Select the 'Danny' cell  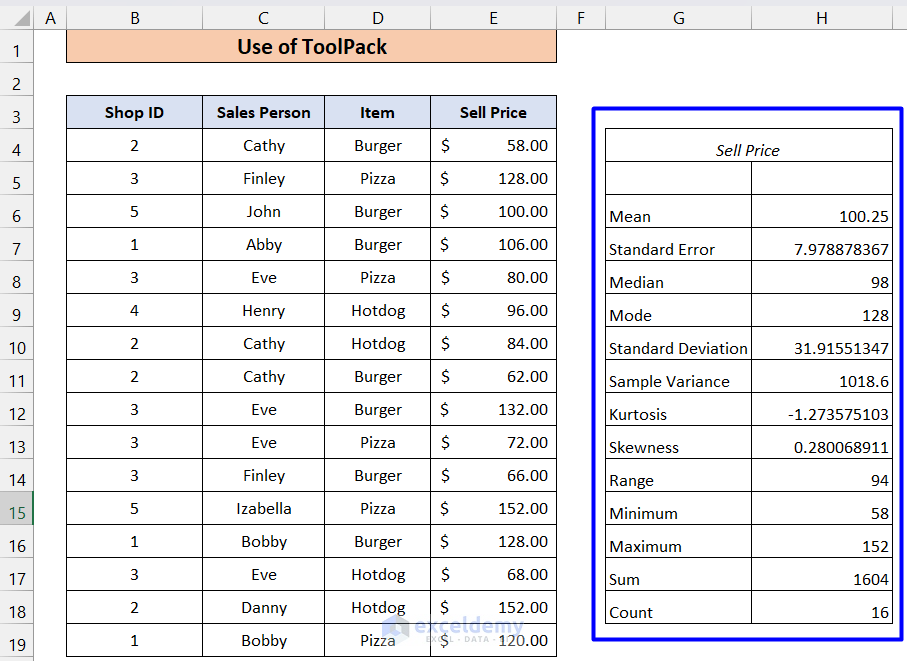click(x=263, y=607)
